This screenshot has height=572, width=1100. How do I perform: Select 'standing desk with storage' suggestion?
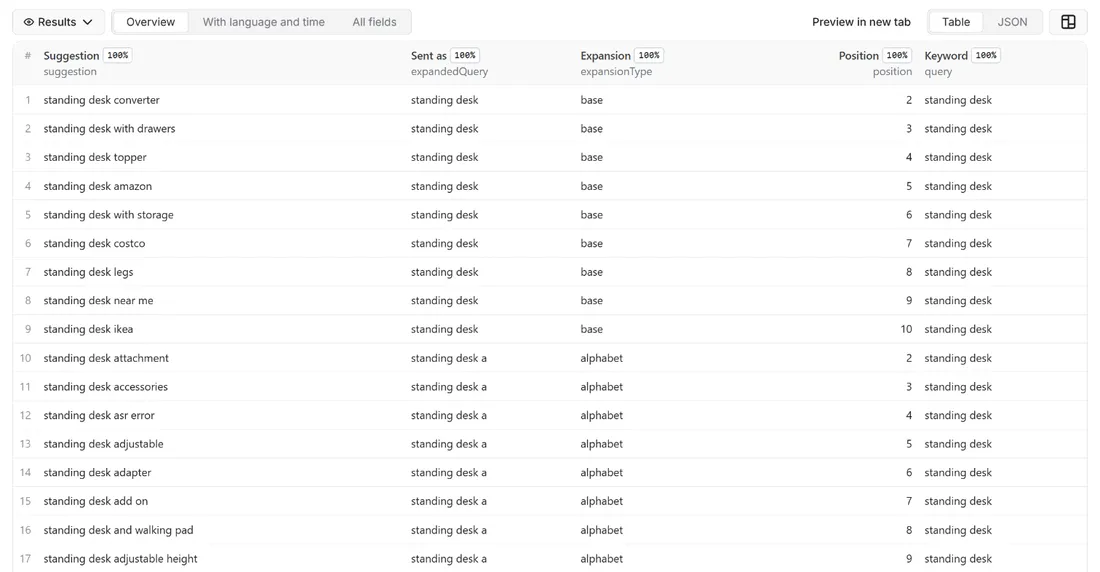(108, 215)
